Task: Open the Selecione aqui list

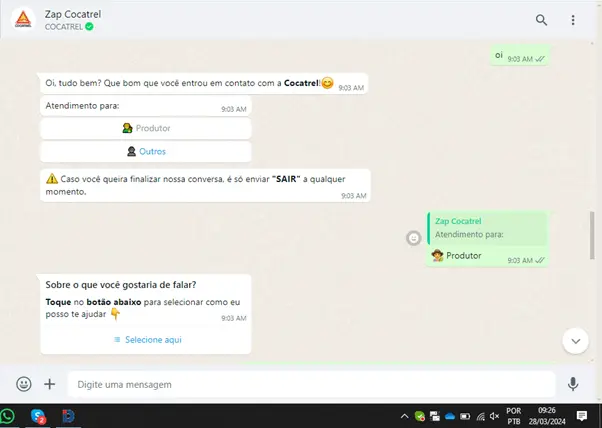Action: tap(148, 340)
